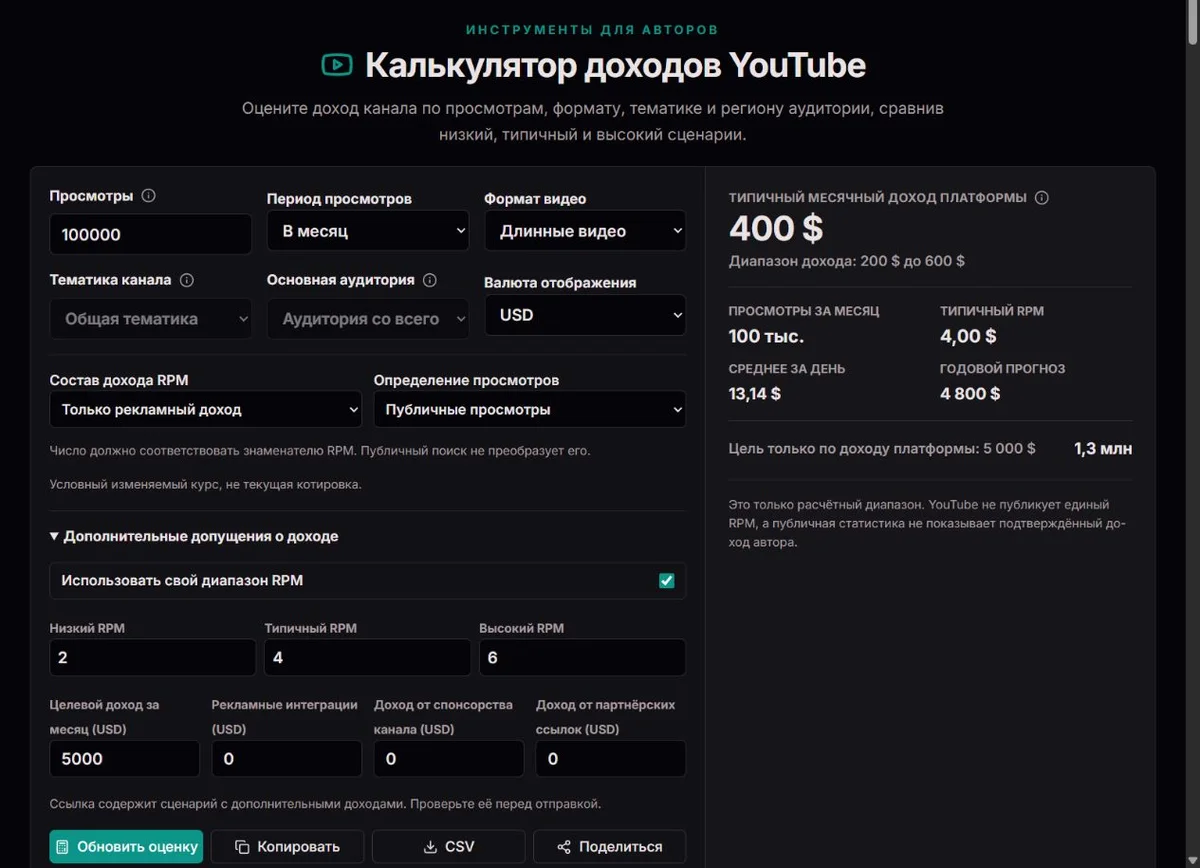Screen dimensions: 1200x868
Task: Click the 400 $ typical income value
Action: pyautogui.click(x=776, y=229)
